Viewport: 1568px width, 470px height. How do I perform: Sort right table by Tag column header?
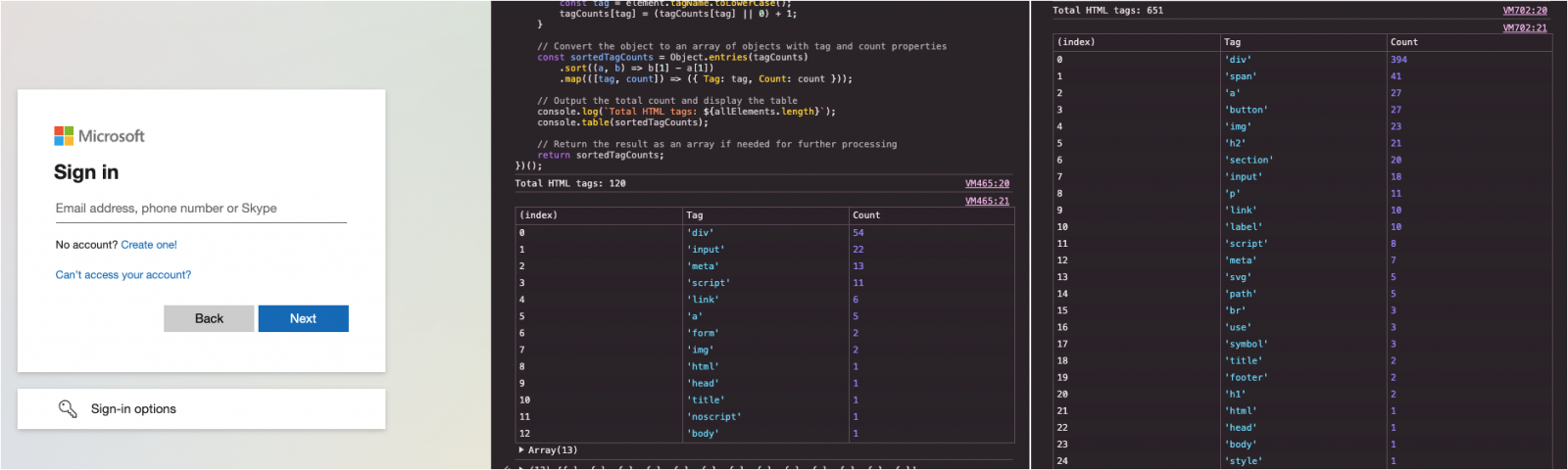(1232, 42)
